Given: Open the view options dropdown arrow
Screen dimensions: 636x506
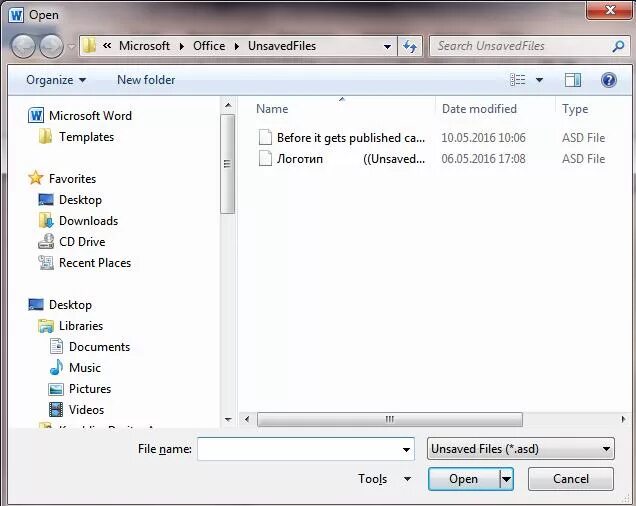Looking at the screenshot, I should point(539,80).
